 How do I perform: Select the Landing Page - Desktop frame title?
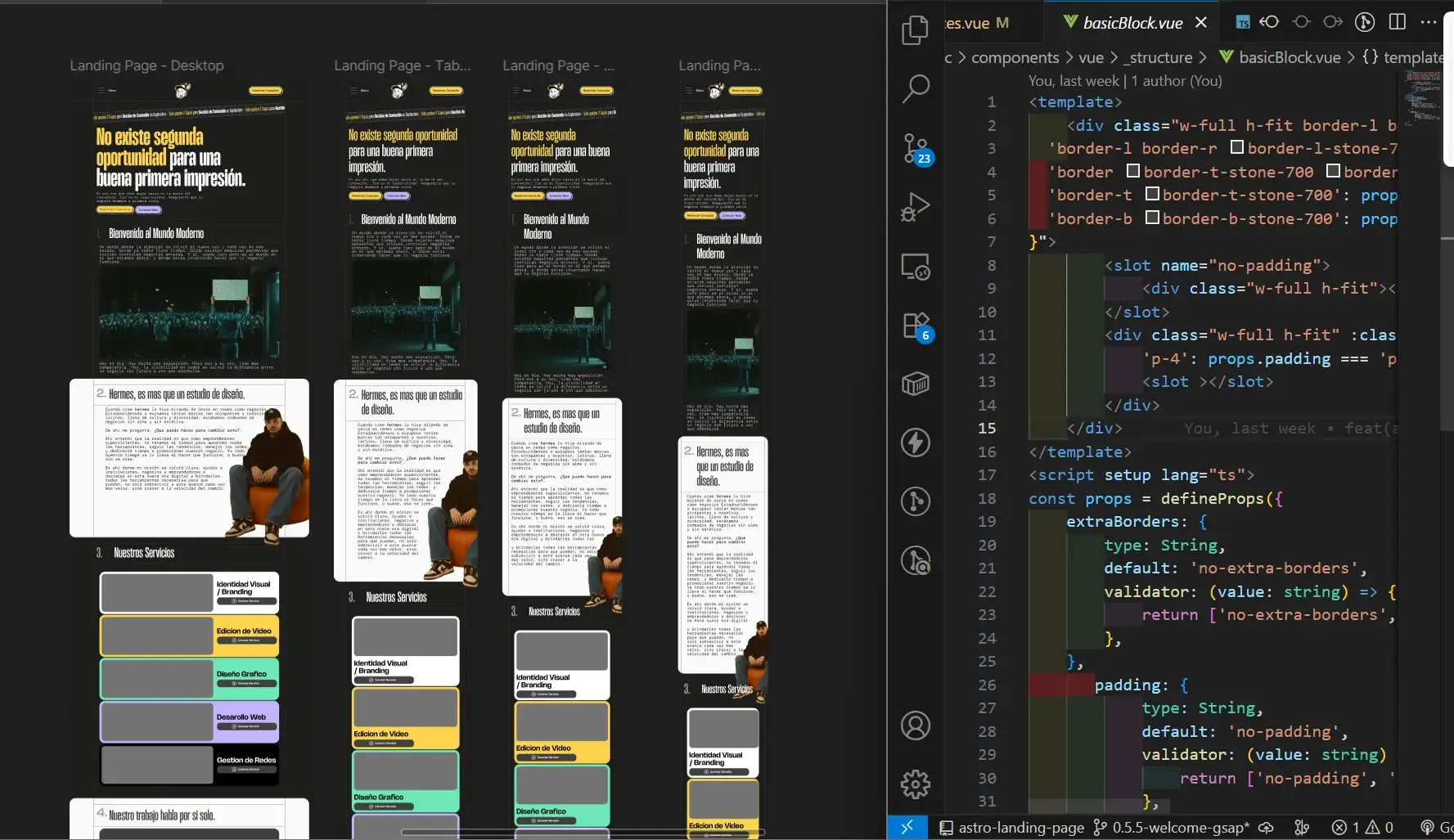click(146, 65)
